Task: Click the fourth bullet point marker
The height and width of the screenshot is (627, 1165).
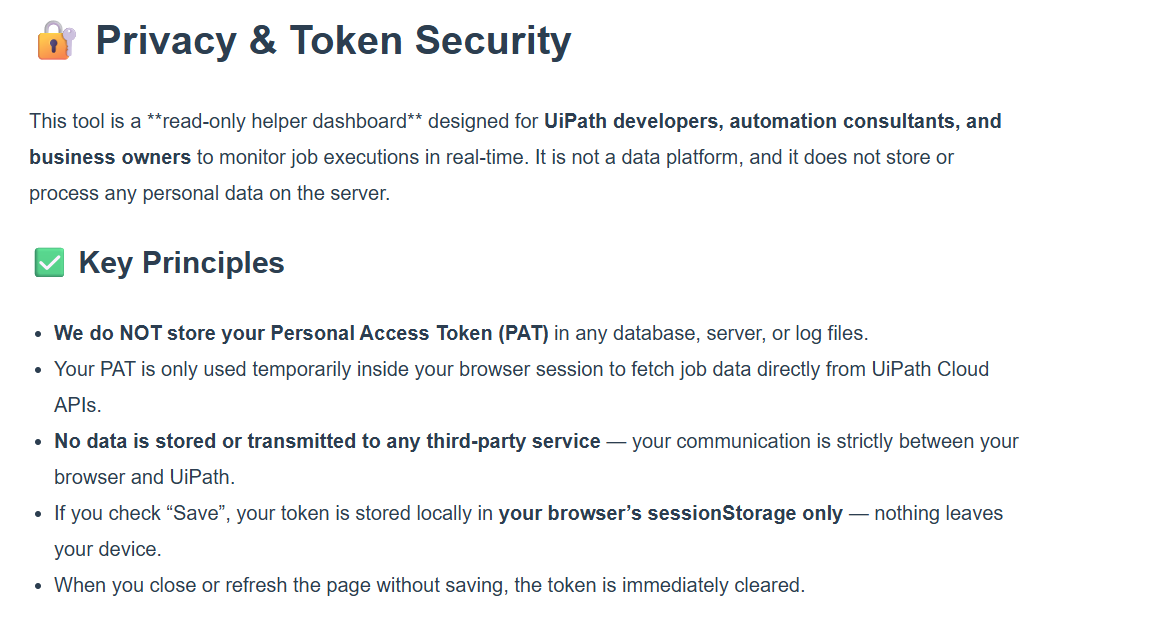Action: click(38, 515)
